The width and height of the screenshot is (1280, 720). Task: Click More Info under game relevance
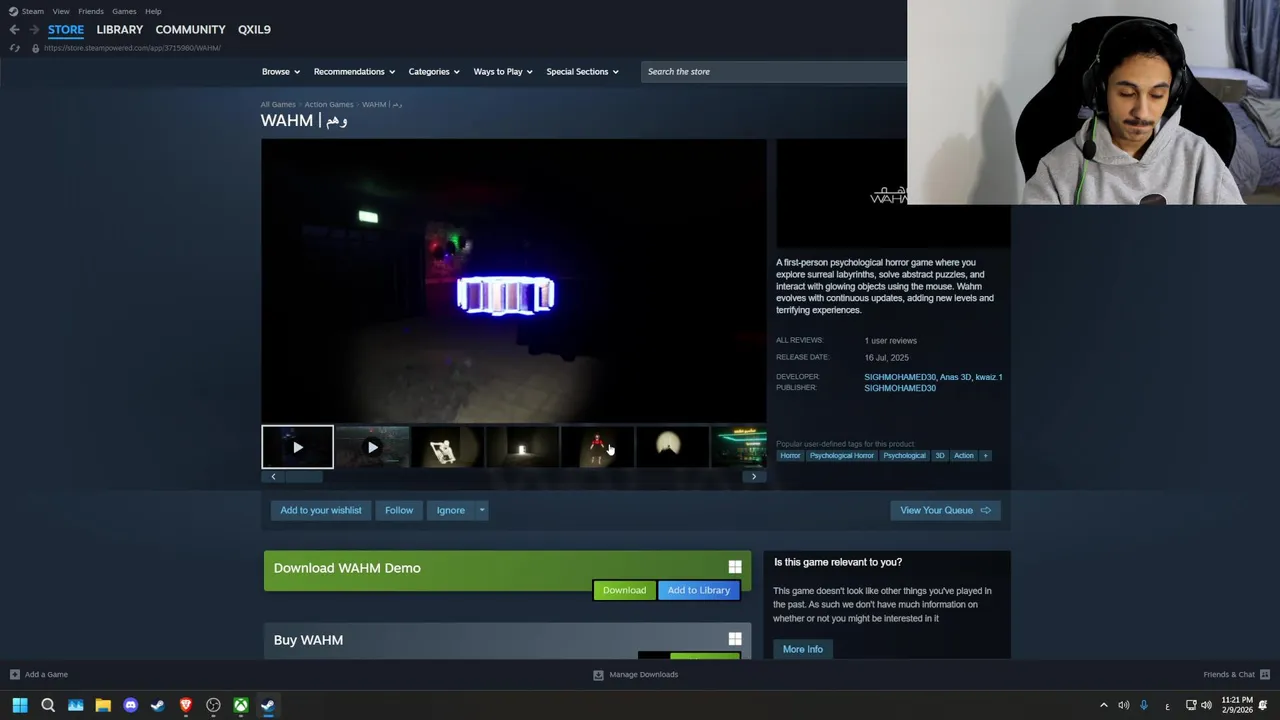[x=803, y=649]
